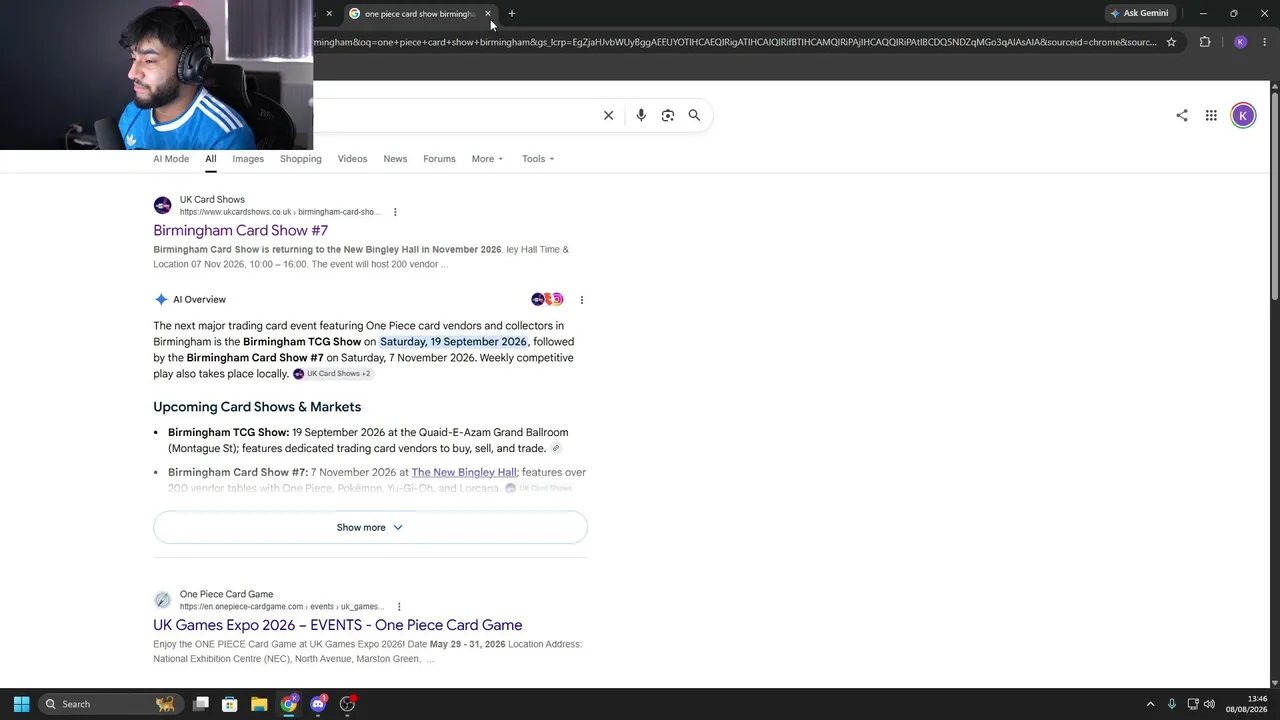Open the Windows Start menu
1280x720 pixels.
[21, 704]
